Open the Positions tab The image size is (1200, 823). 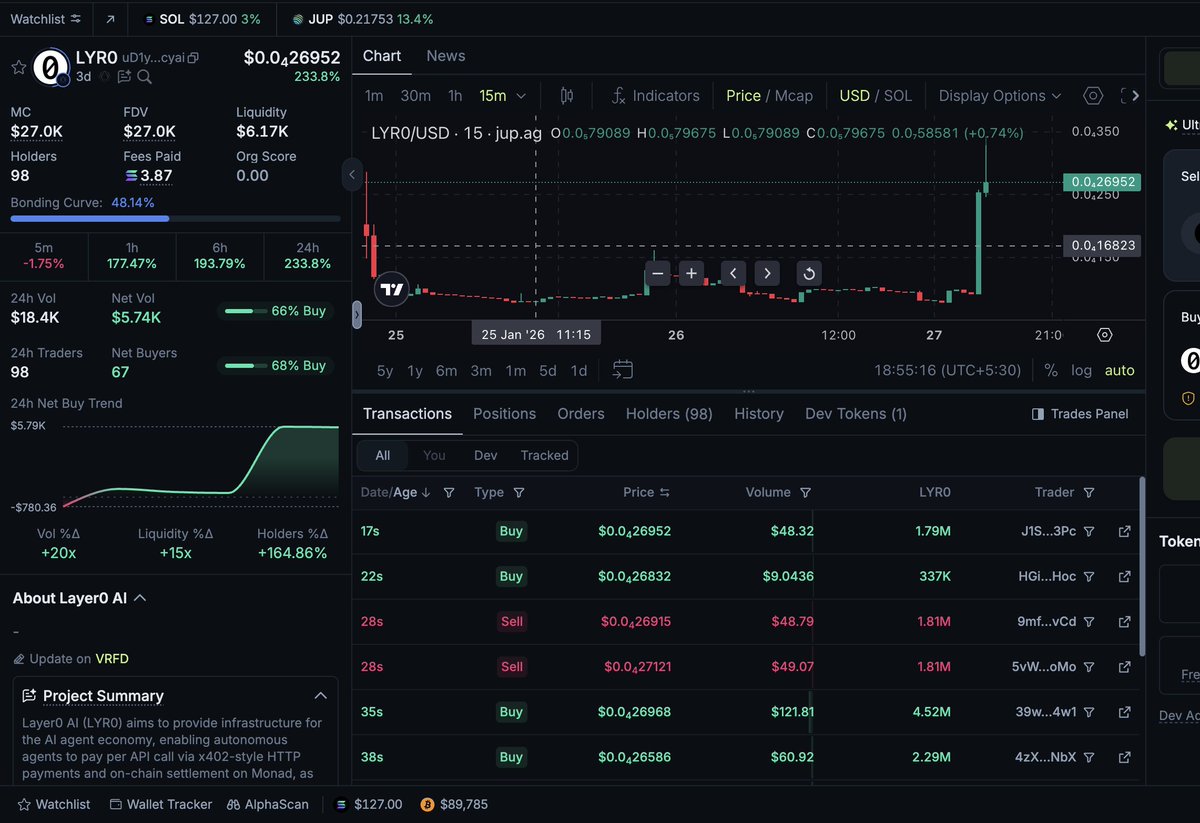[x=504, y=414]
